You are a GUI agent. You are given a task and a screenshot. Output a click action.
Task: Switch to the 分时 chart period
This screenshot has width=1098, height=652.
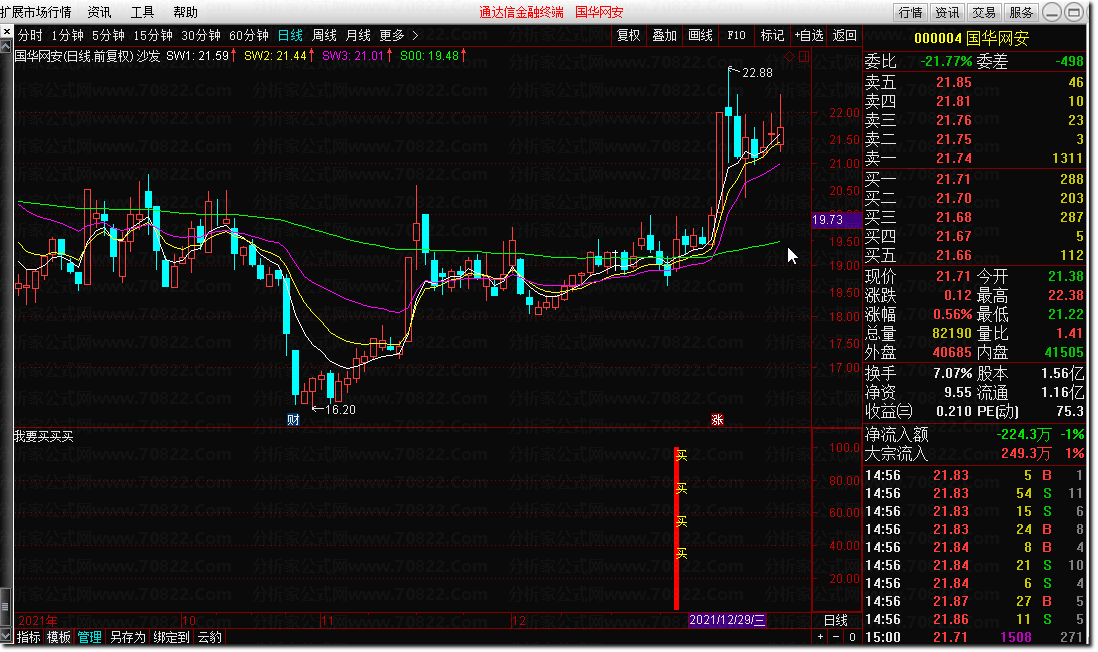pyautogui.click(x=30, y=35)
